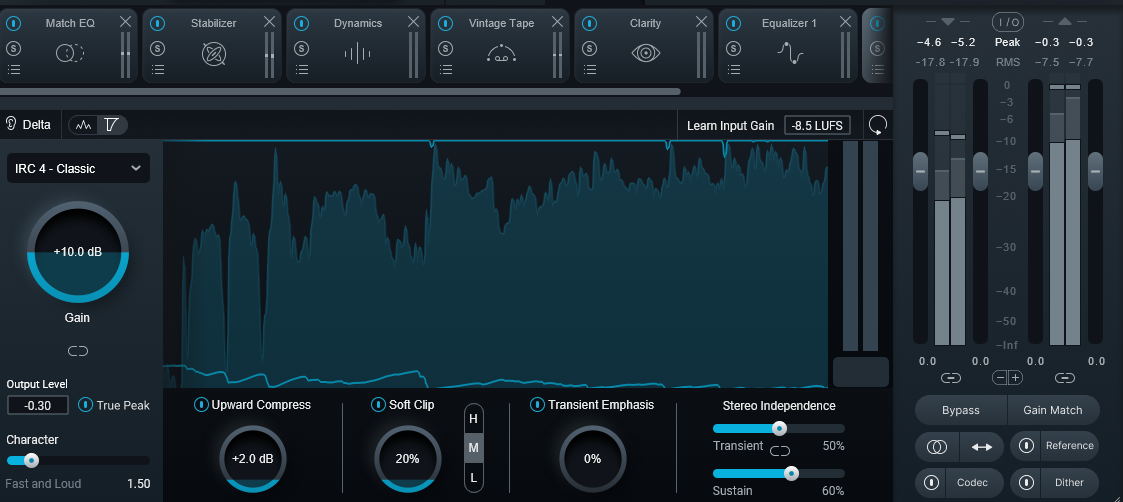This screenshot has width=1123, height=502.
Task: Click the +10.0 dB Gain knob
Action: [x=78, y=253]
